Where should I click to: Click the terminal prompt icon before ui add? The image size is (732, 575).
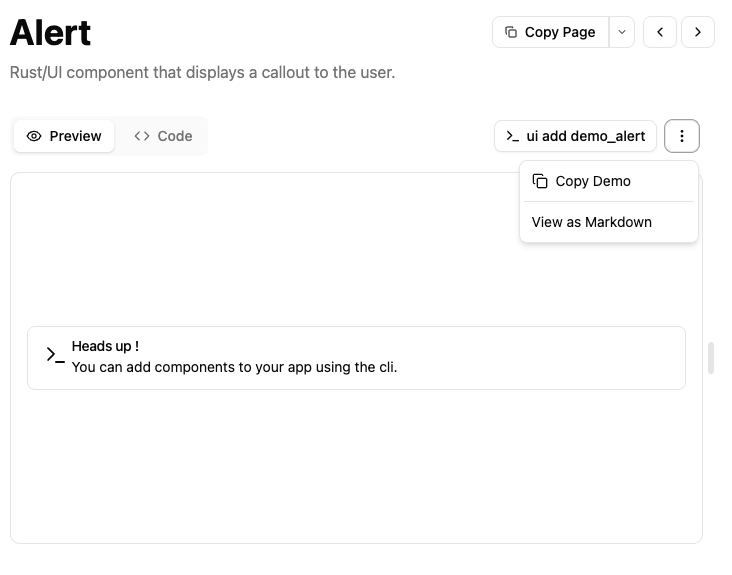click(512, 136)
